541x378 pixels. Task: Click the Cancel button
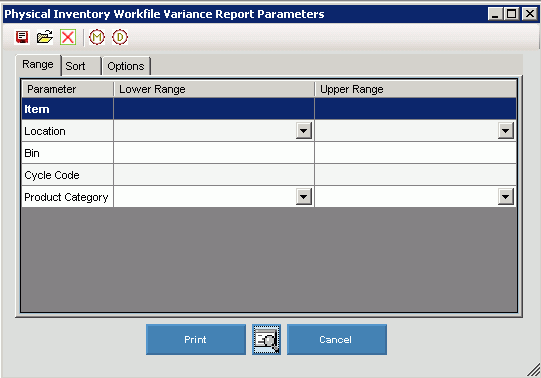pos(337,339)
